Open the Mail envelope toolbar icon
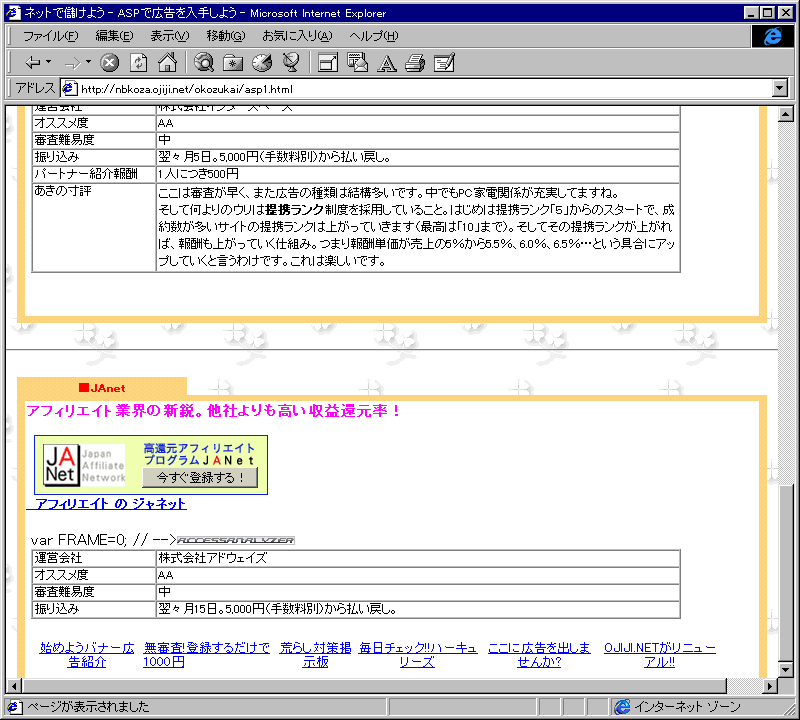 point(357,63)
